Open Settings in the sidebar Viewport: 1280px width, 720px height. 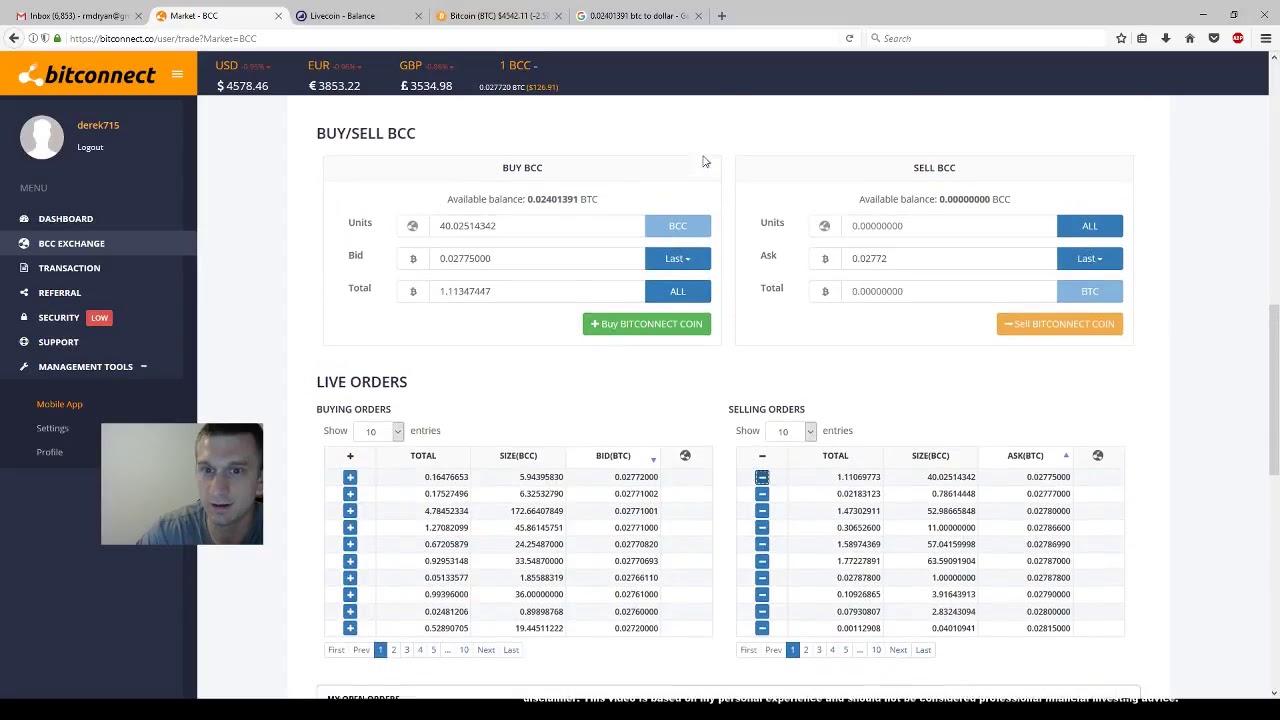click(52, 428)
